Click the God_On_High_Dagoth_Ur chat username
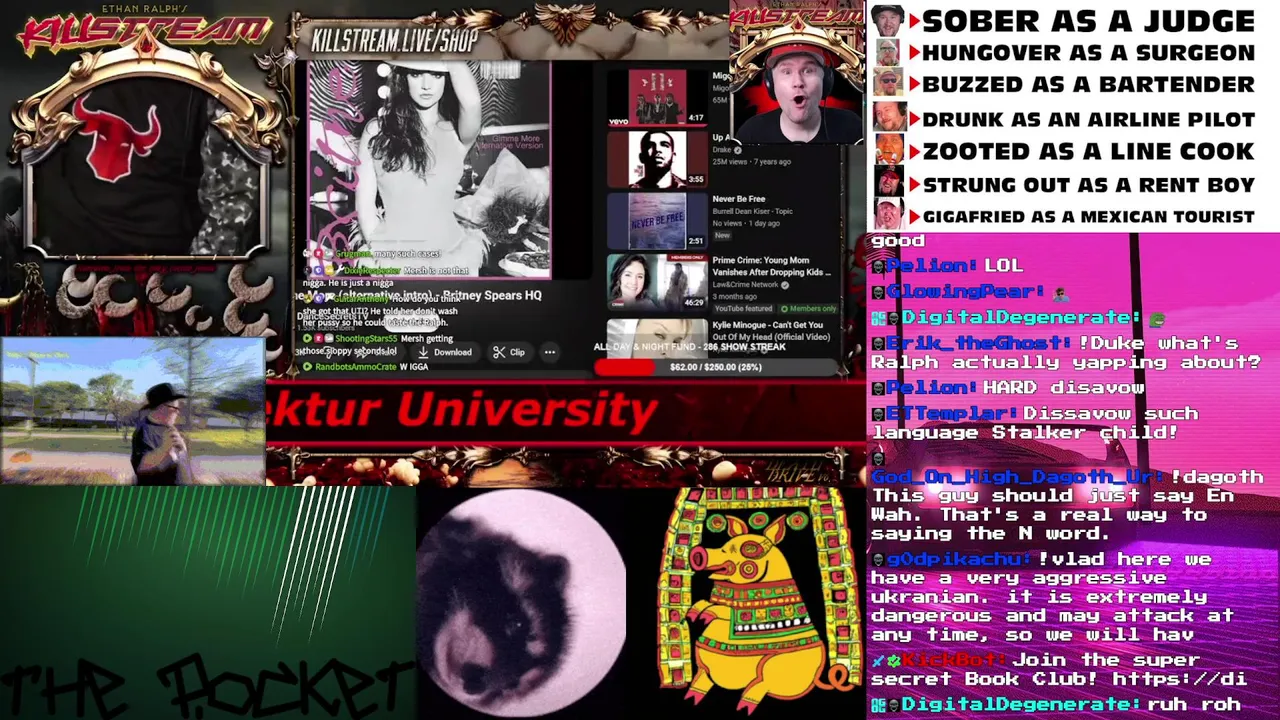The height and width of the screenshot is (720, 1280). point(1018,477)
